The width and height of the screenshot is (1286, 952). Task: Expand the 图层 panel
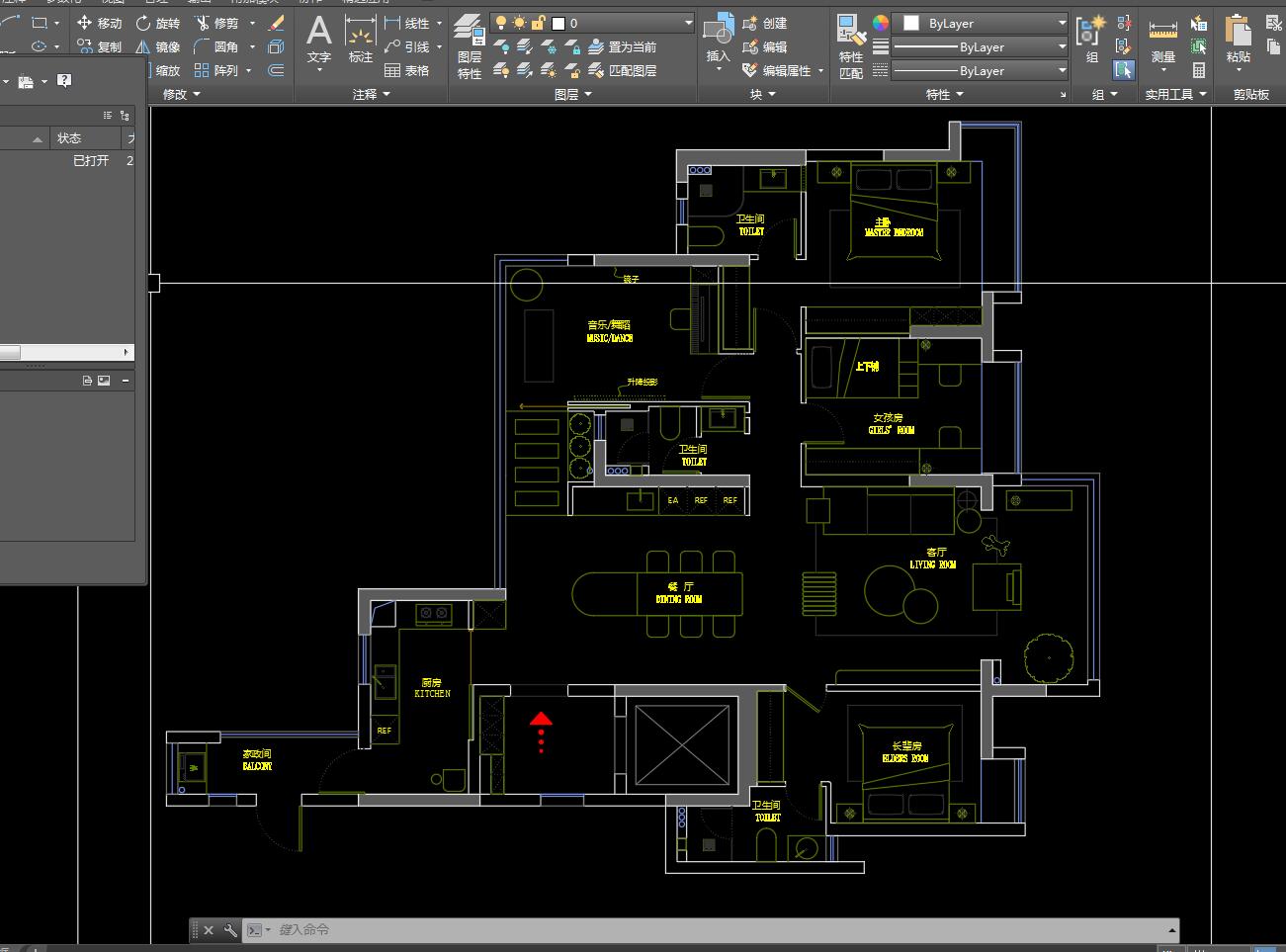tap(573, 94)
